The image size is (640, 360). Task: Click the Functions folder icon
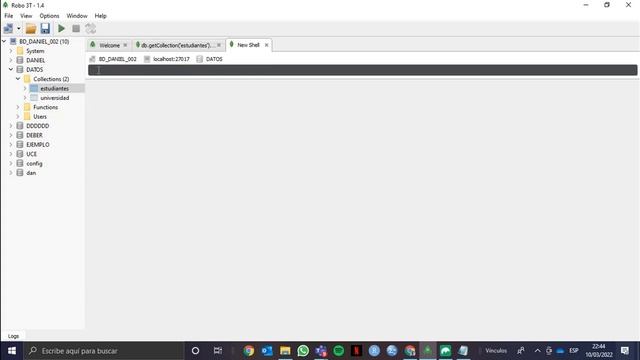pos(27,107)
